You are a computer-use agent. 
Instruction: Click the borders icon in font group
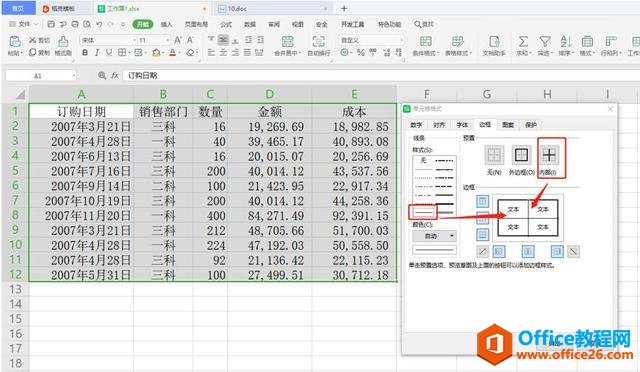(122, 52)
